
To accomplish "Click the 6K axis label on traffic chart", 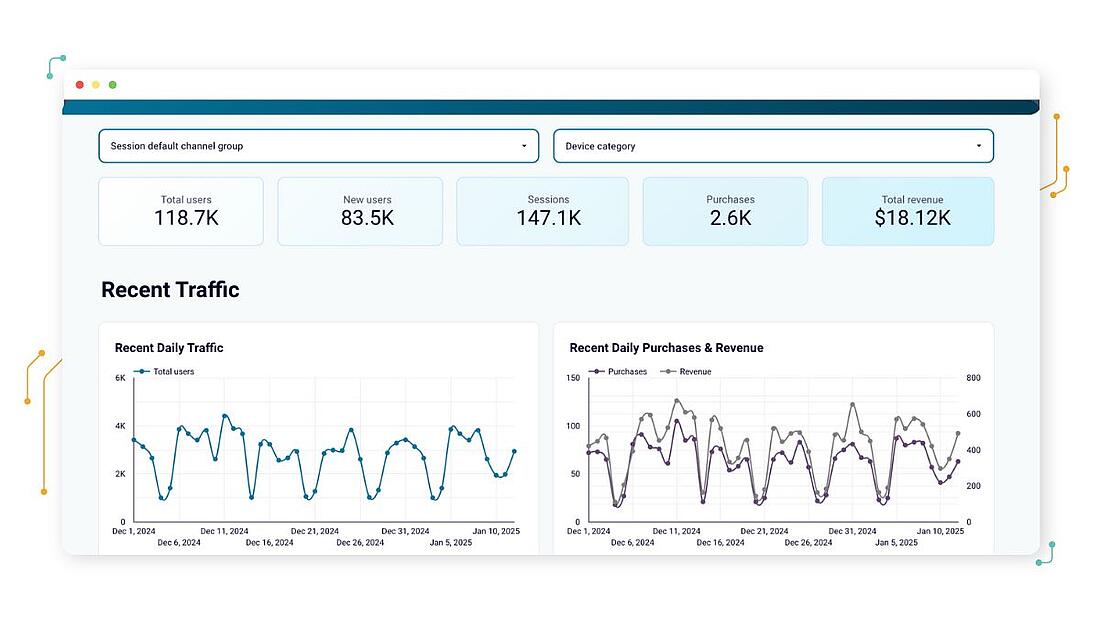I will coord(120,378).
